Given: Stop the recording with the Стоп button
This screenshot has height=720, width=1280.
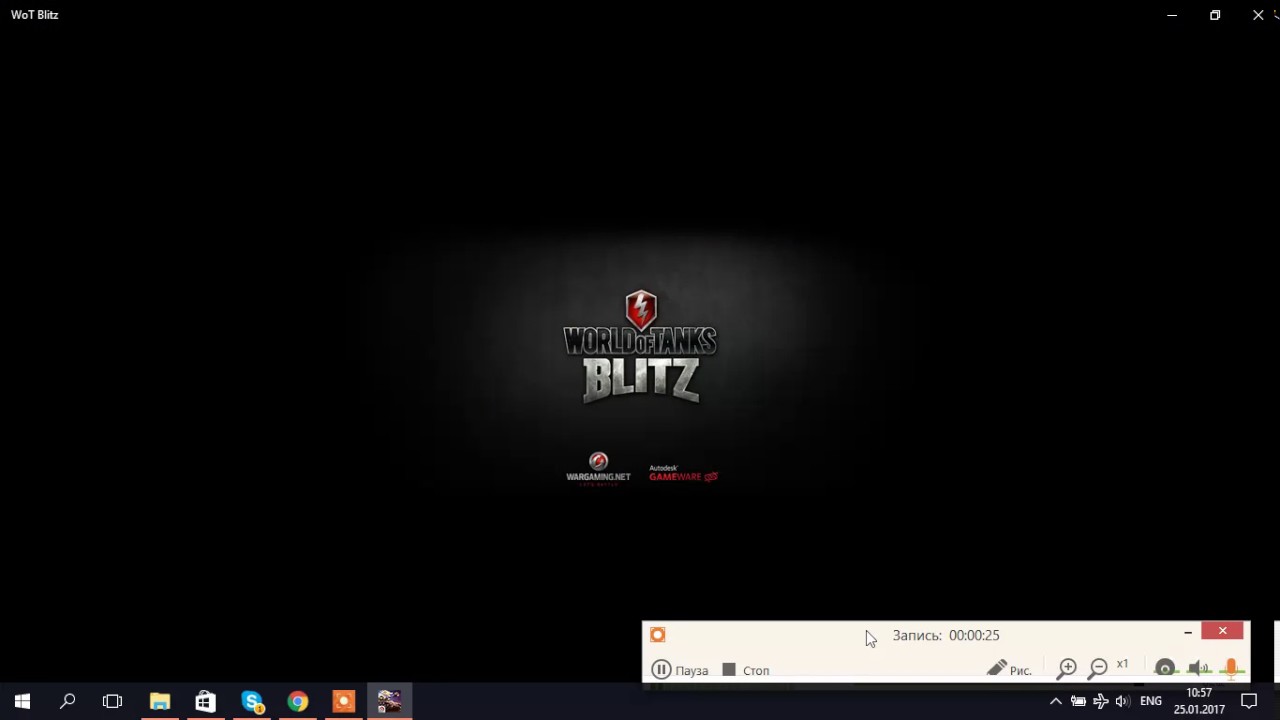Looking at the screenshot, I should coord(746,670).
